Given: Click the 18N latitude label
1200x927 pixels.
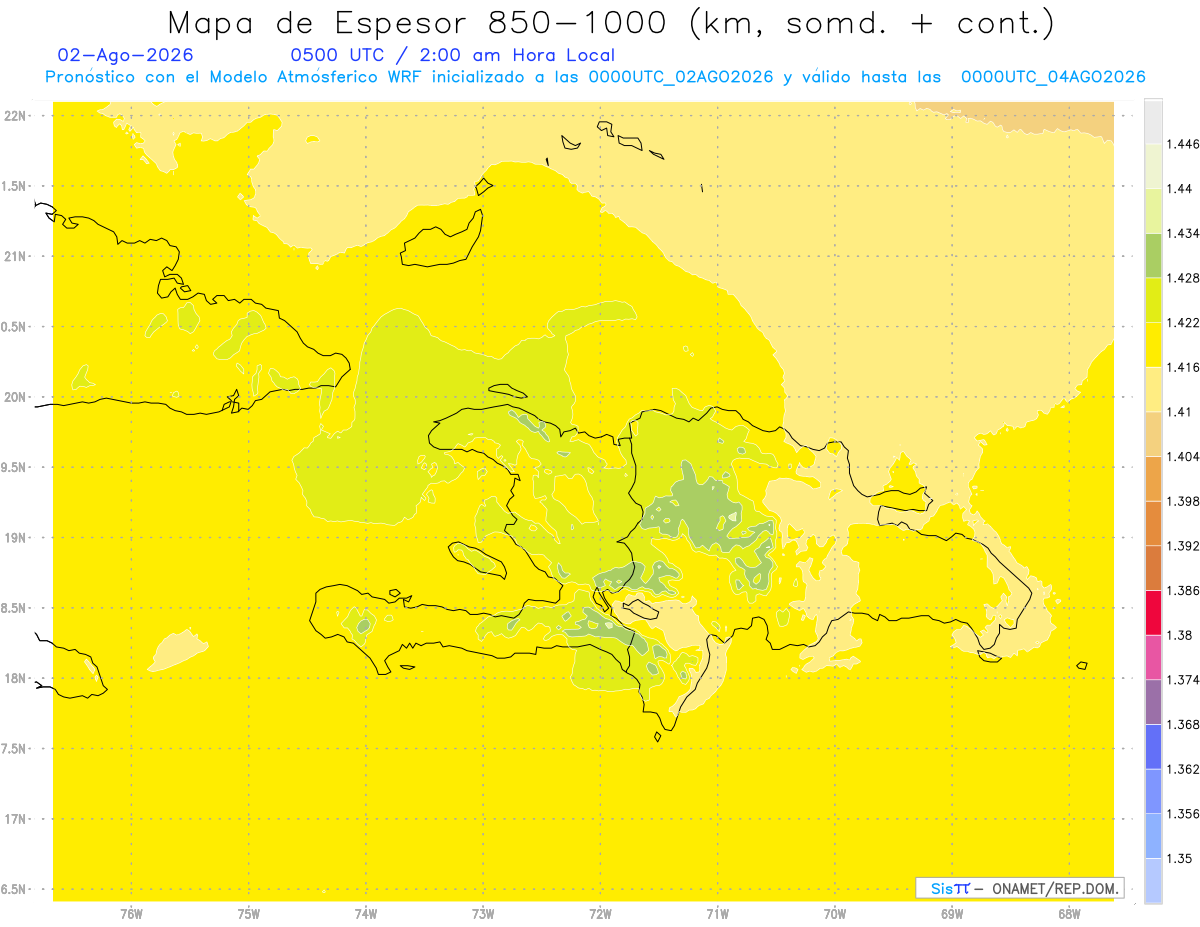Looking at the screenshot, I should [x=16, y=679].
